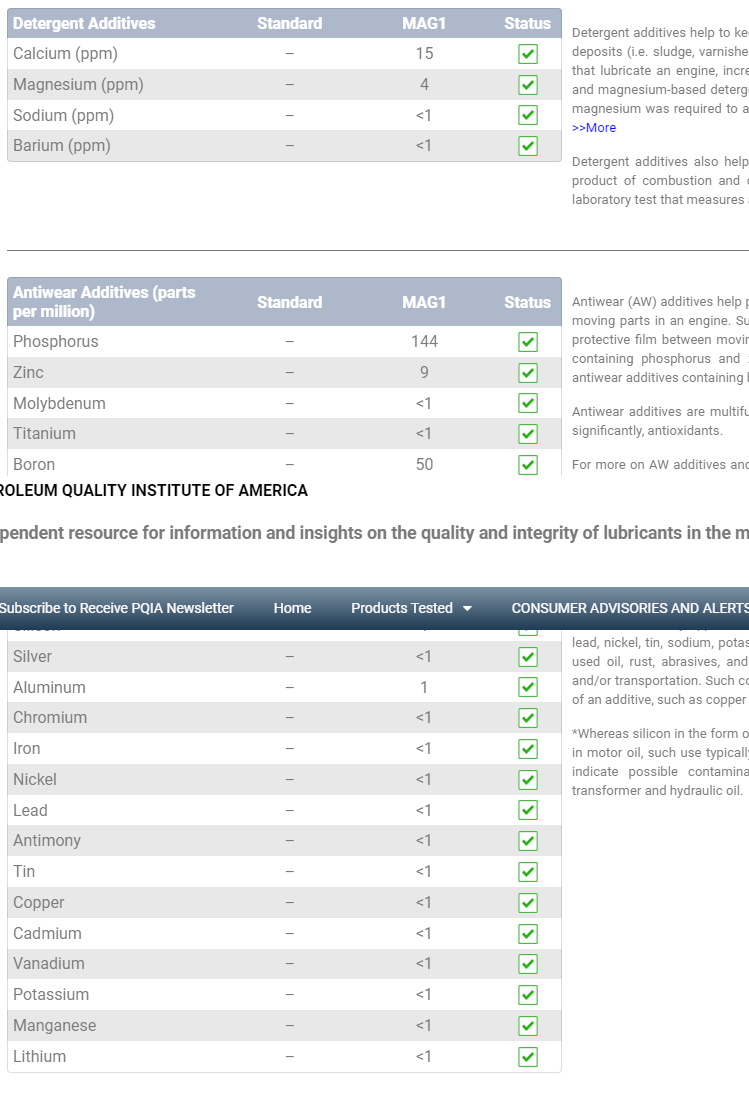Click the Magnesium status checkmark icon
This screenshot has height=1095, width=749.
pos(528,84)
